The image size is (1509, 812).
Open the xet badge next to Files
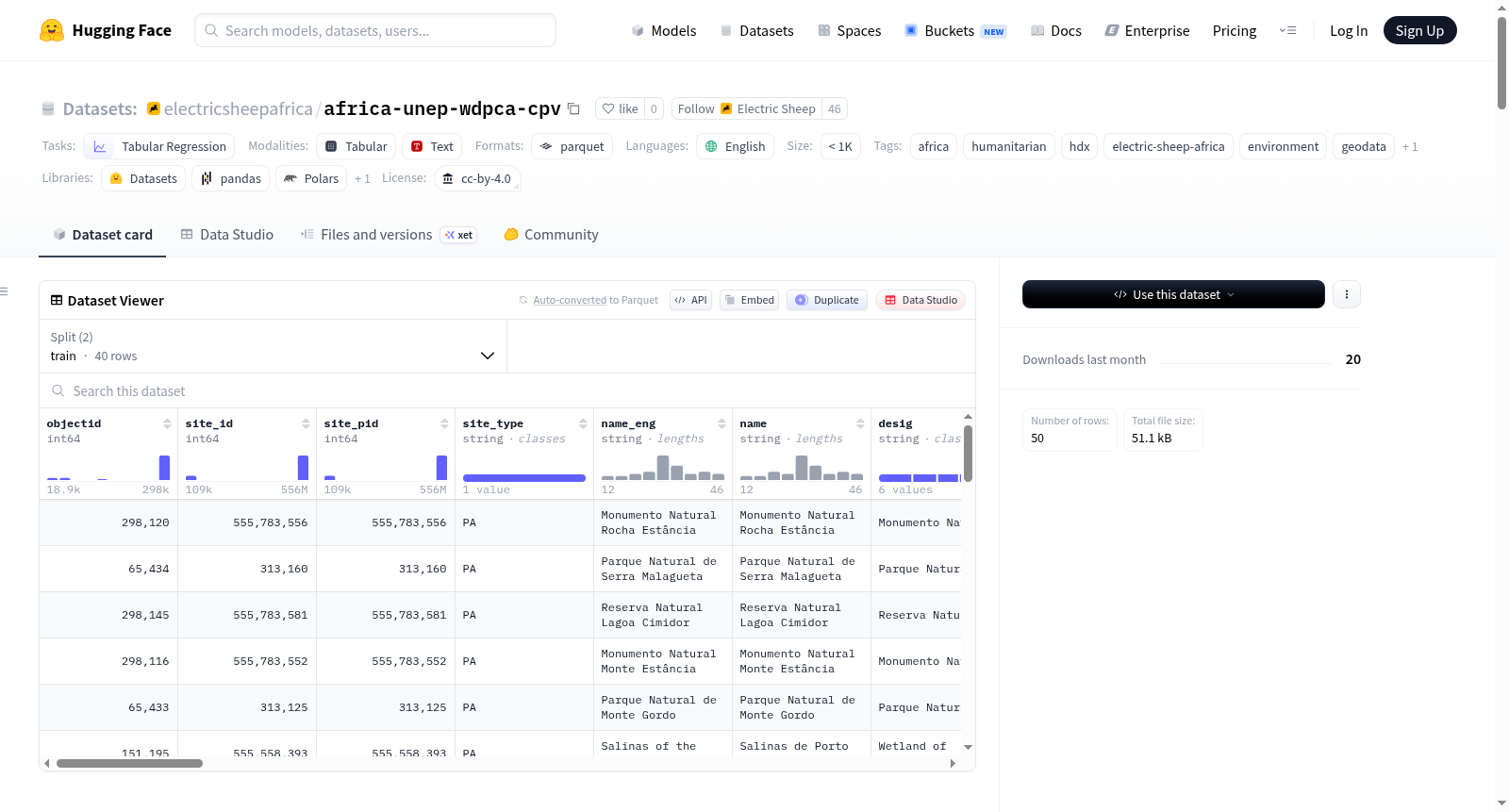tap(459, 235)
